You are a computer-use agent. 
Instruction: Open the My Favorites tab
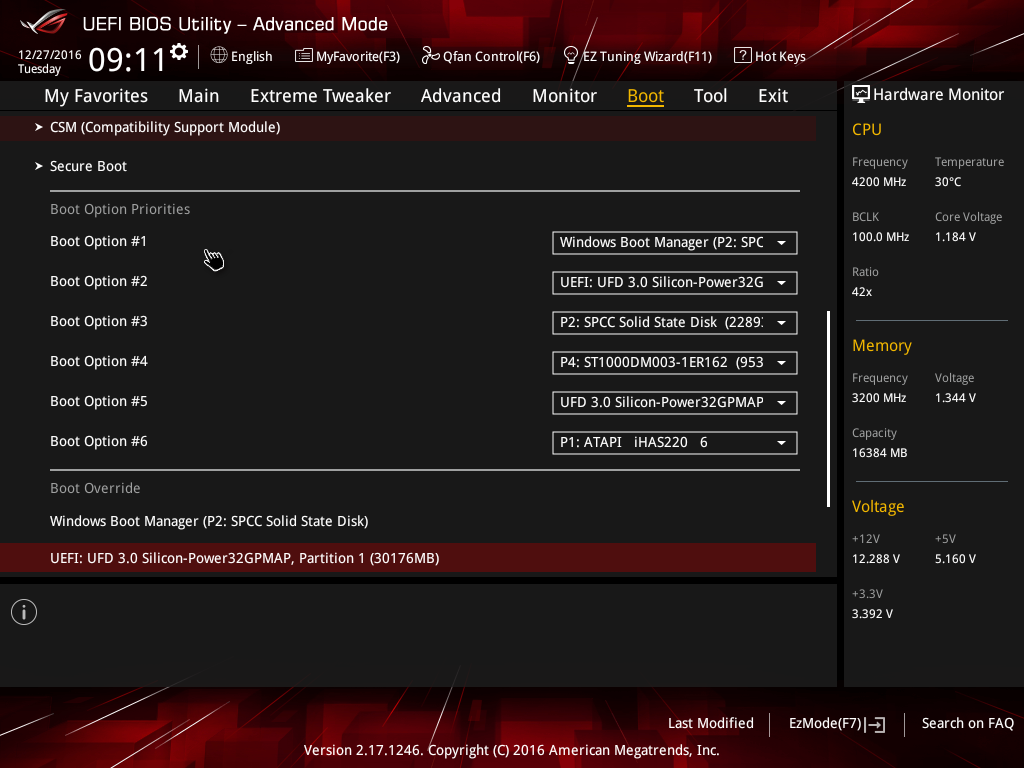(96, 96)
